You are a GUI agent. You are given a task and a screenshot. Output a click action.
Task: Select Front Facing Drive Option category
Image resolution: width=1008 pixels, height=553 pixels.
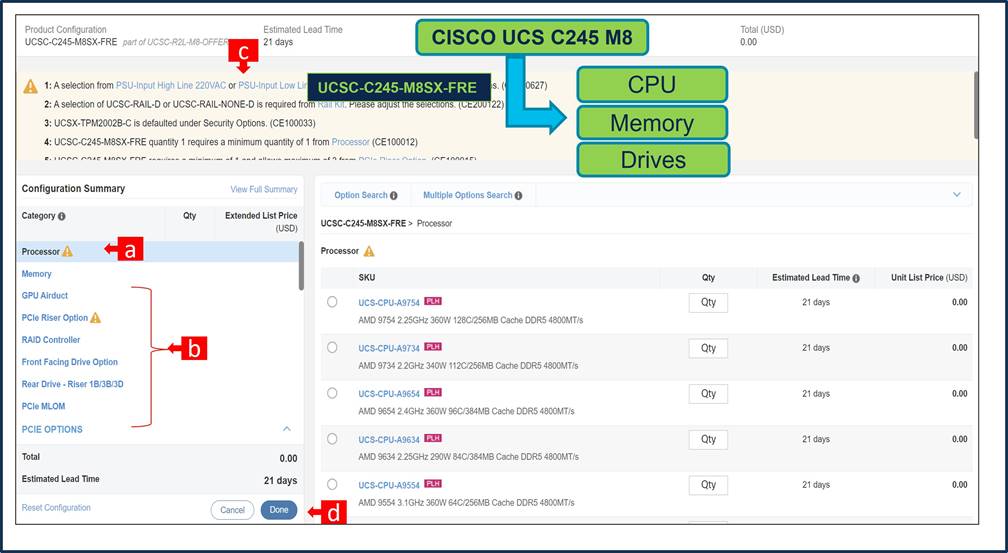[x=70, y=362]
